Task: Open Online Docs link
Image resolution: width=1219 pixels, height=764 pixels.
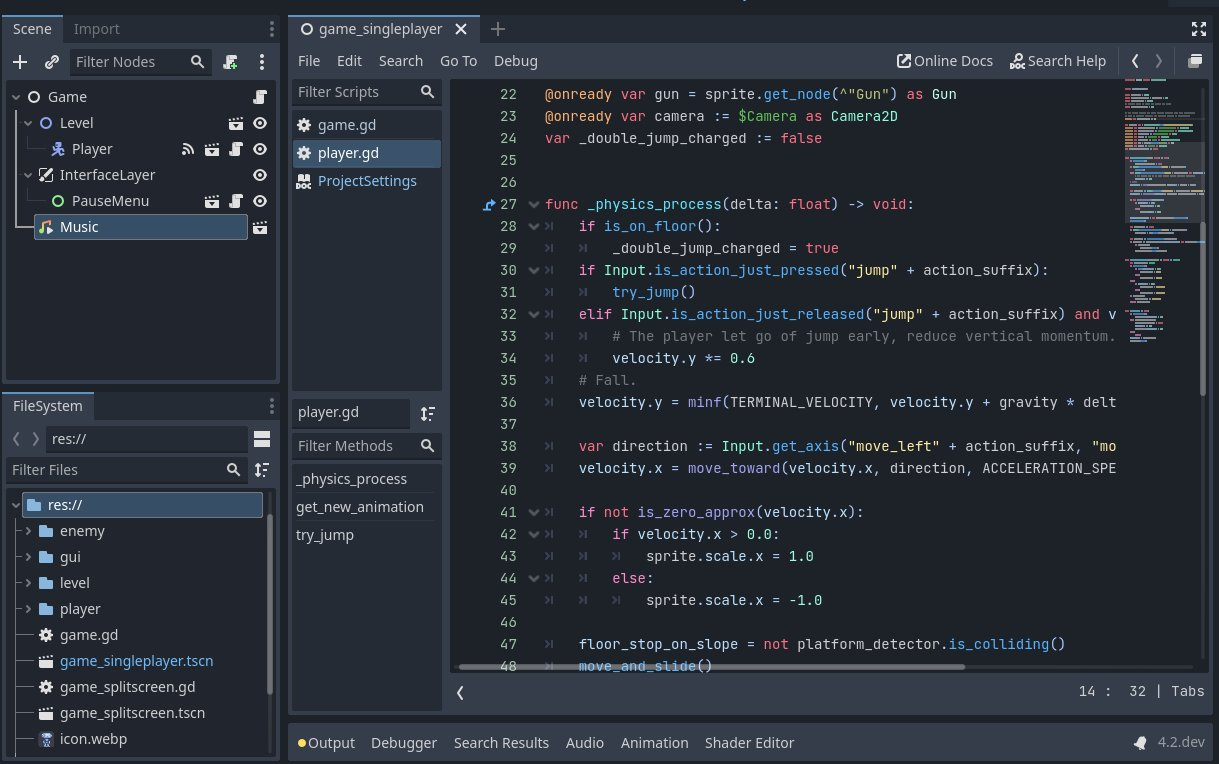Action: point(945,61)
